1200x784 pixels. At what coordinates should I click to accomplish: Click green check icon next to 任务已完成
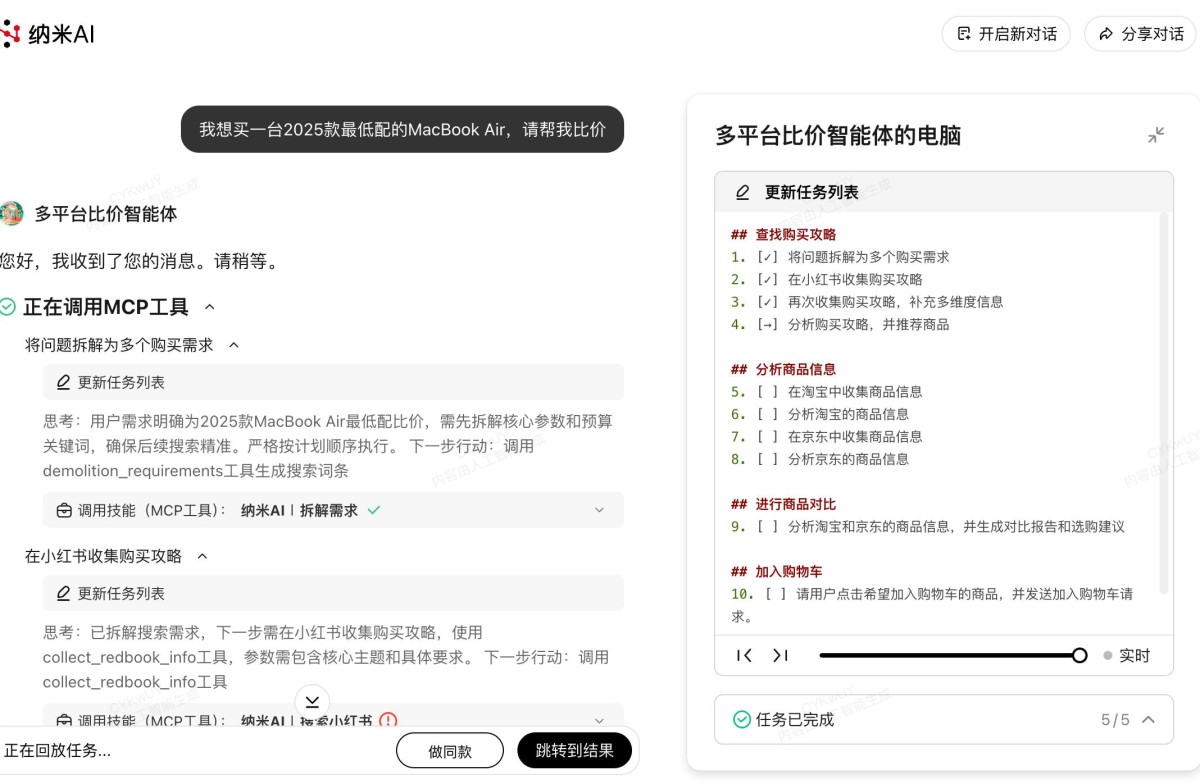741,719
